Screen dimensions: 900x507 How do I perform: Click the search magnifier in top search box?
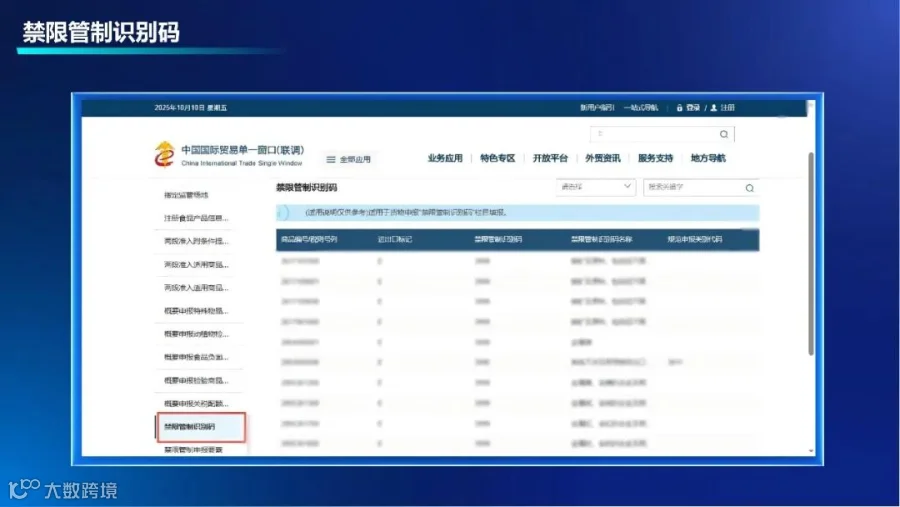[x=724, y=134]
